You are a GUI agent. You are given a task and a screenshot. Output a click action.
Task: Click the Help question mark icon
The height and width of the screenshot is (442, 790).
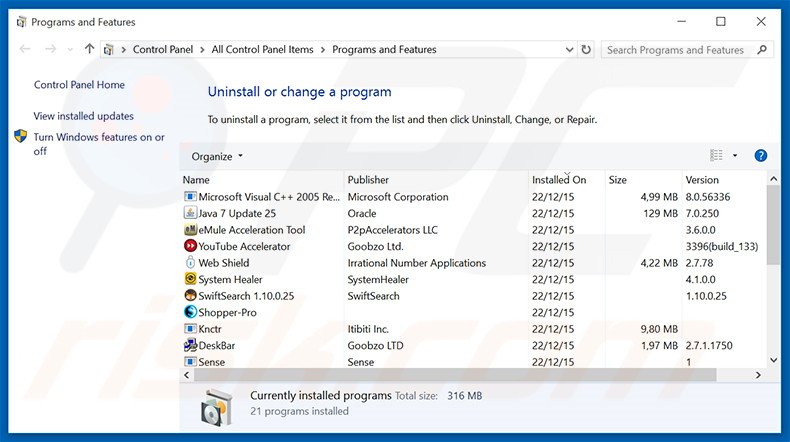click(760, 156)
